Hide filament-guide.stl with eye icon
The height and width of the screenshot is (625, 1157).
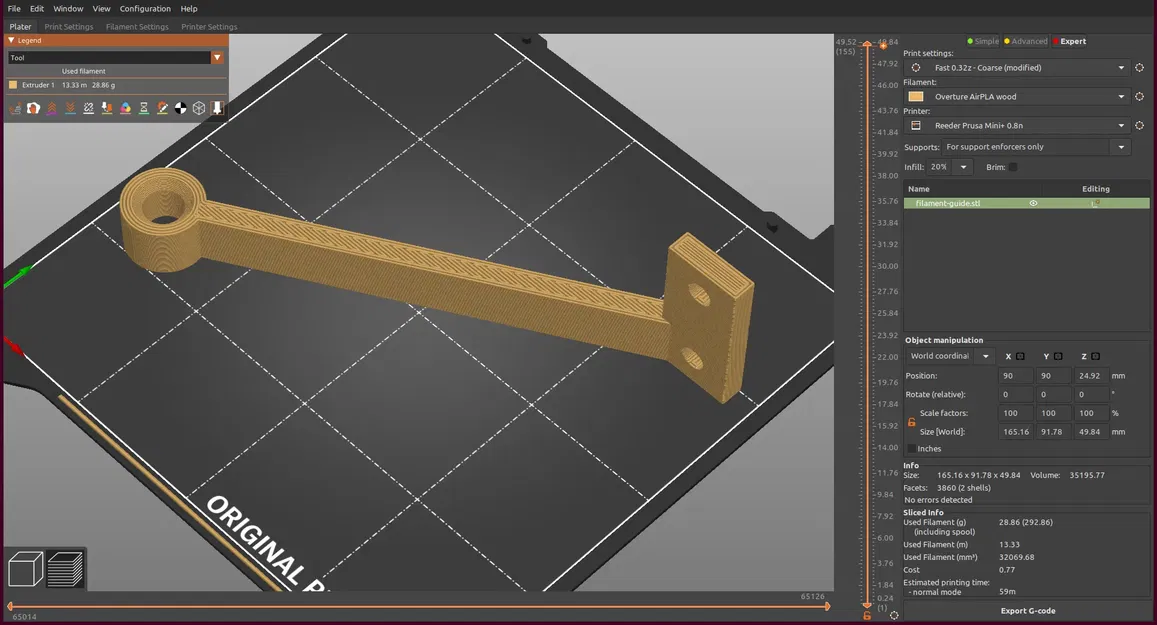point(1033,203)
